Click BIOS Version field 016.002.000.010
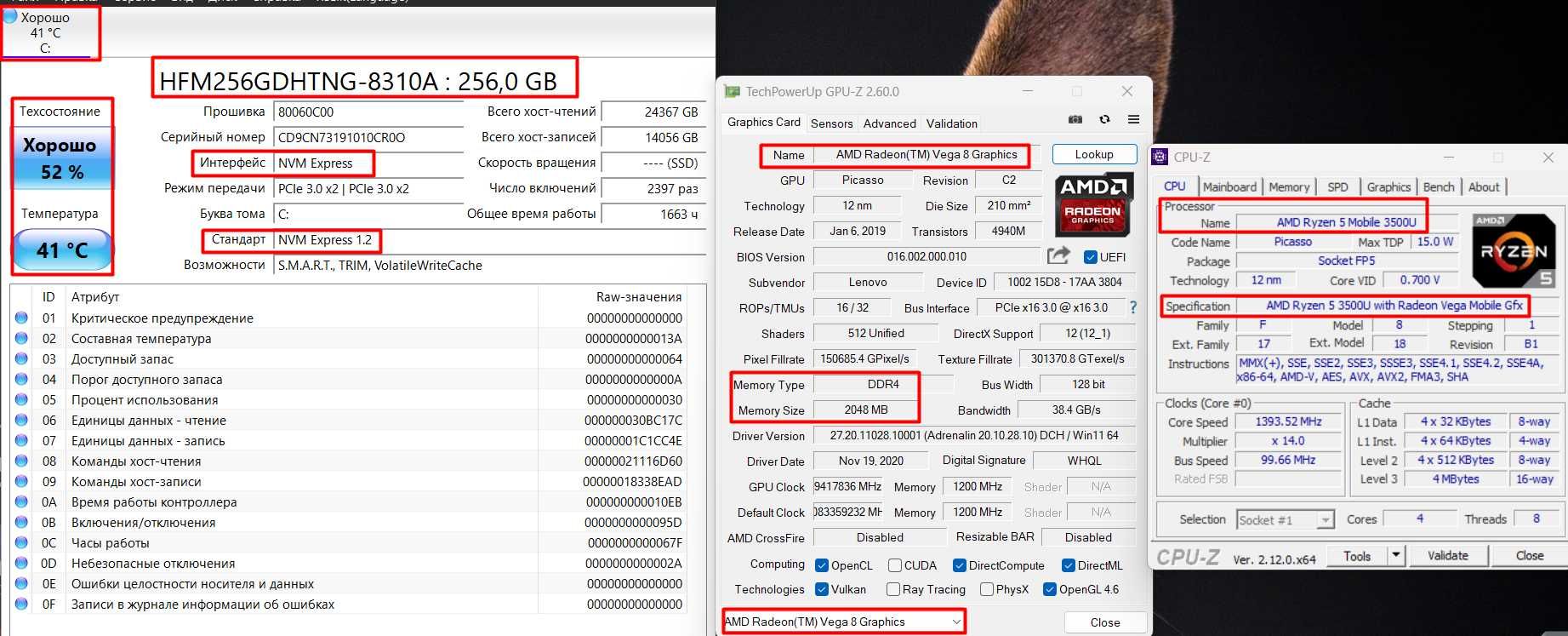Viewport: 1568px width, 636px height. click(927, 256)
